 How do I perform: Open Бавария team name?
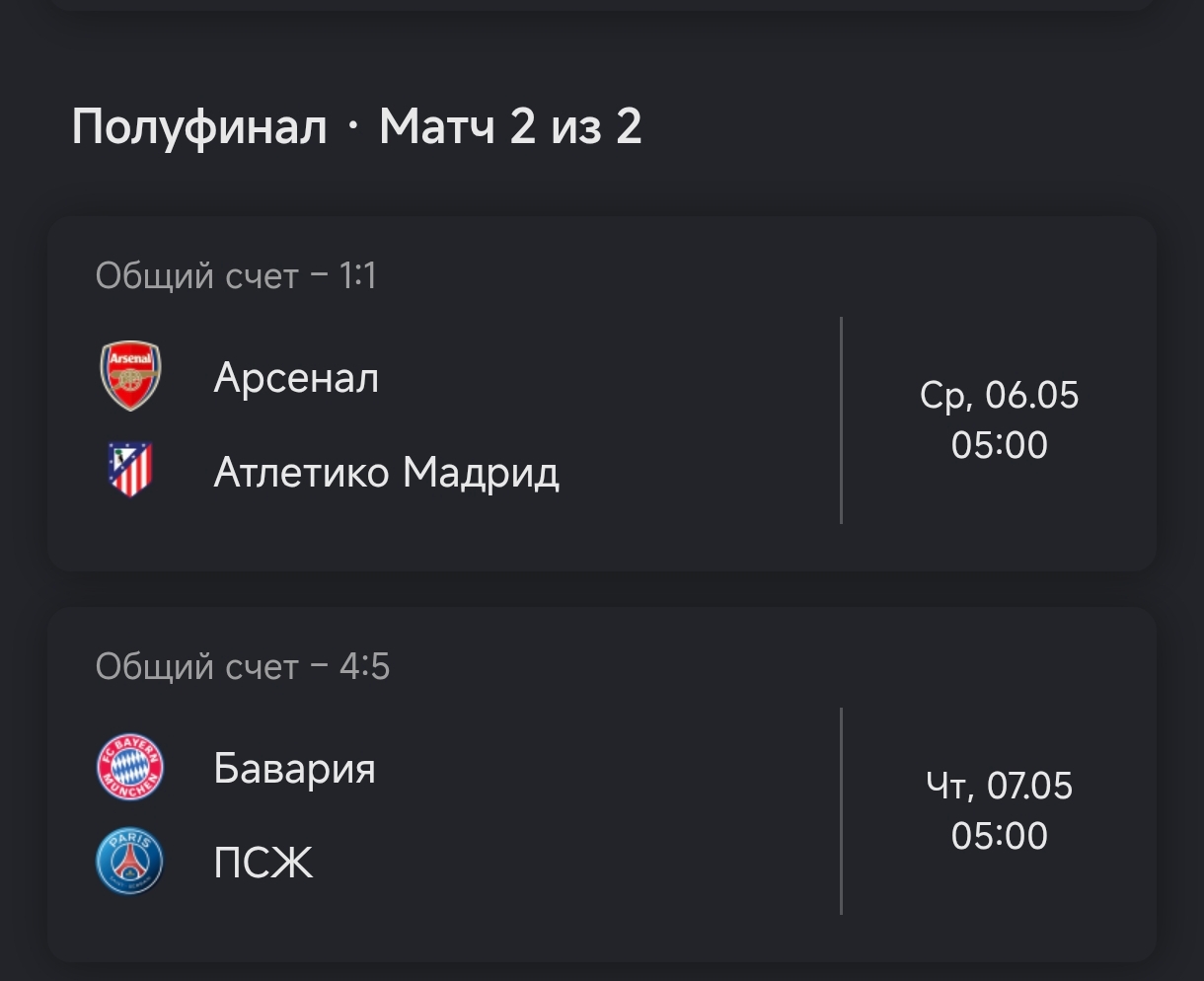pyautogui.click(x=294, y=768)
